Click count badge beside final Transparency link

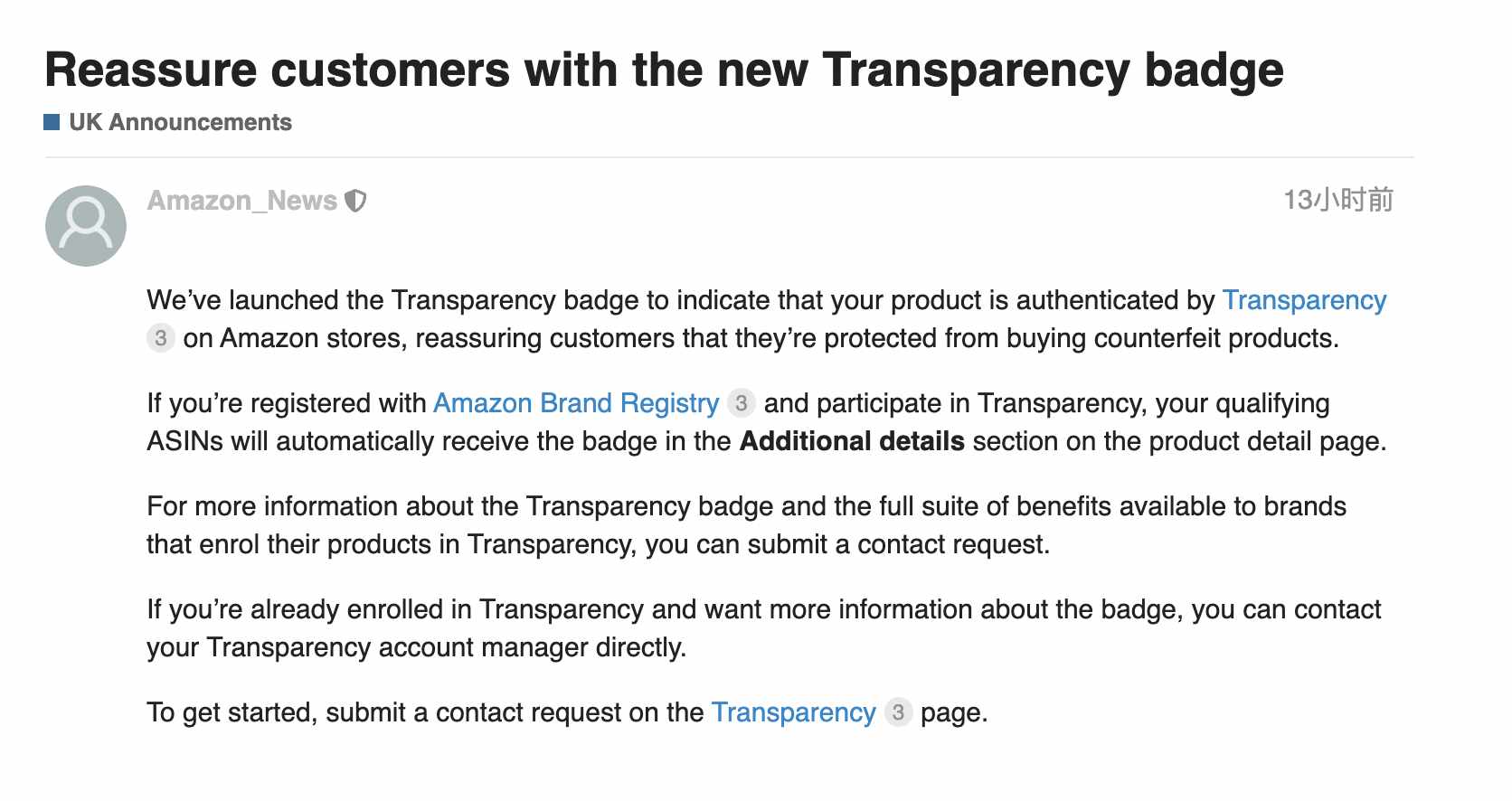click(x=898, y=712)
